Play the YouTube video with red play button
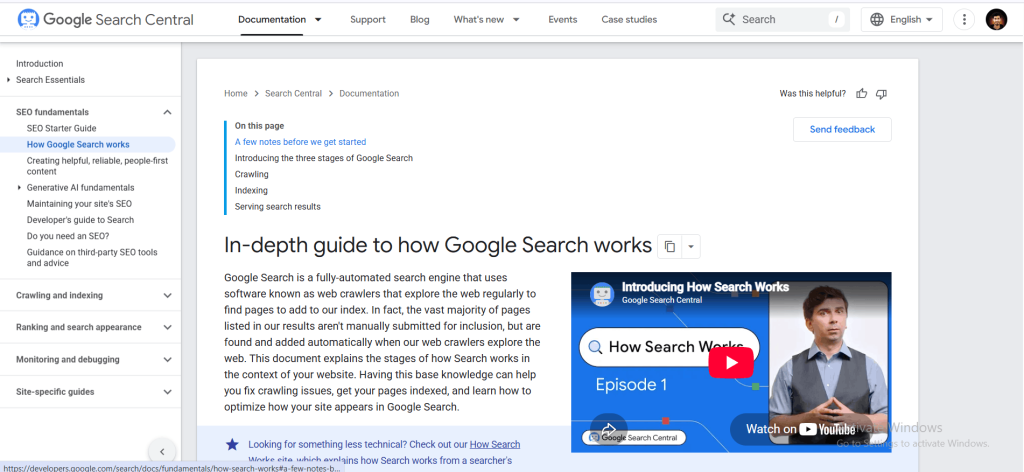The height and width of the screenshot is (472, 1024). coord(731,362)
